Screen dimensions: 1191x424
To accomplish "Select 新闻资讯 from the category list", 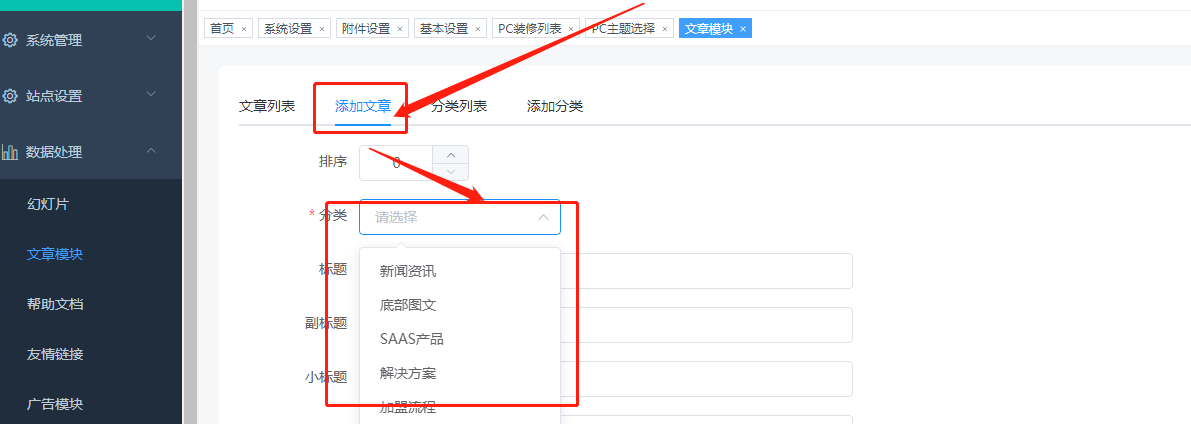I will 408,271.
